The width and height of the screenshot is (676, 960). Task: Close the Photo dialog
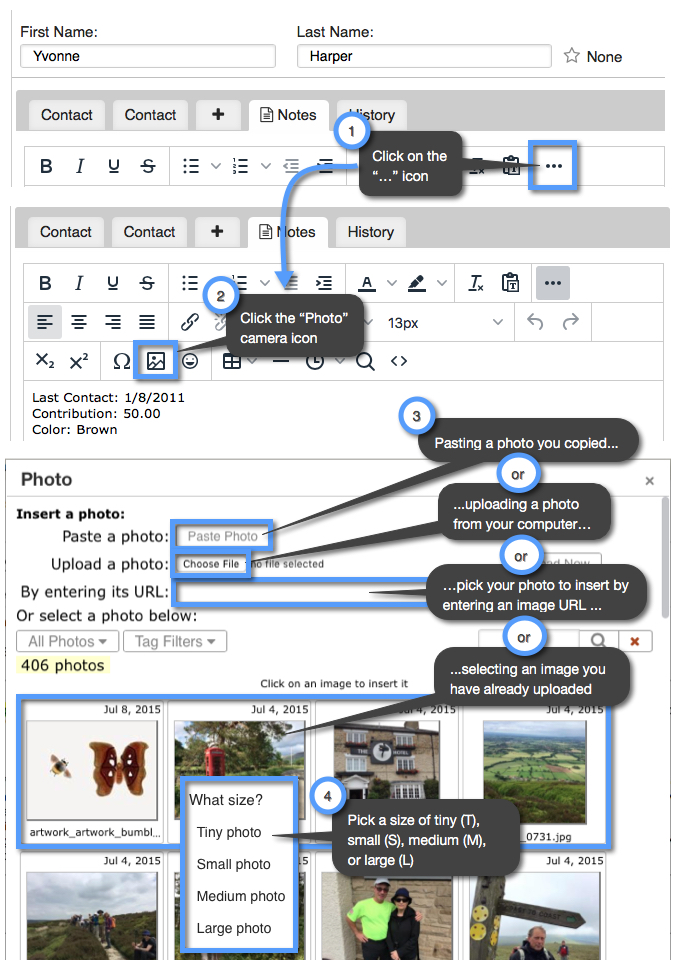[650, 481]
